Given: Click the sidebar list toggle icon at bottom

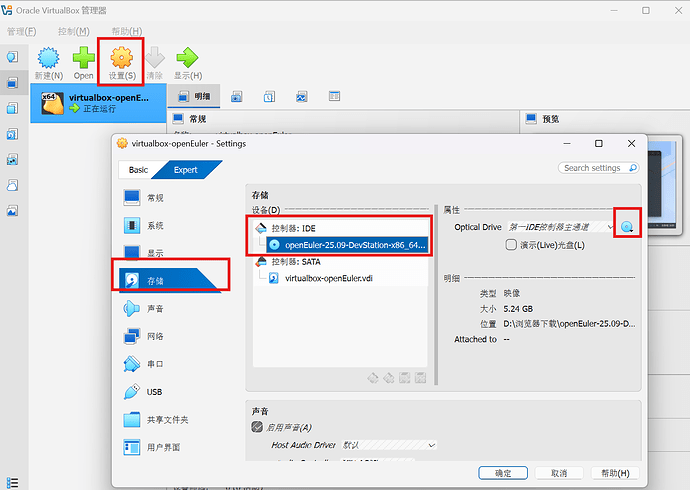Looking at the screenshot, I should click(x=13, y=483).
